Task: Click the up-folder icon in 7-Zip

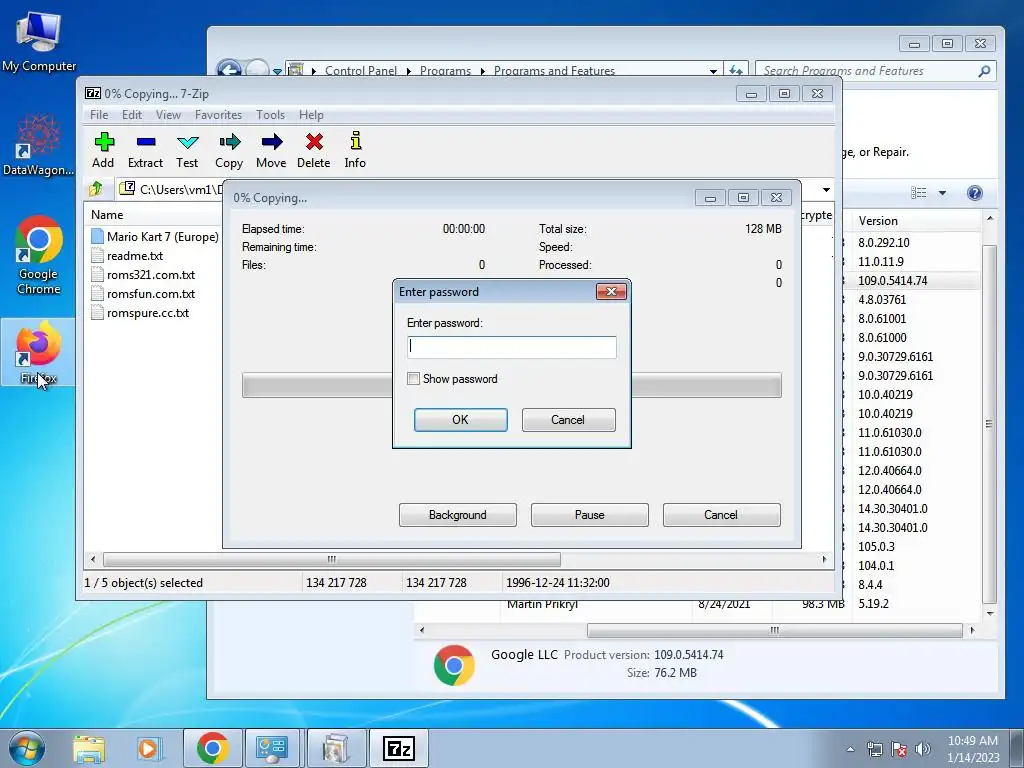Action: [x=96, y=189]
